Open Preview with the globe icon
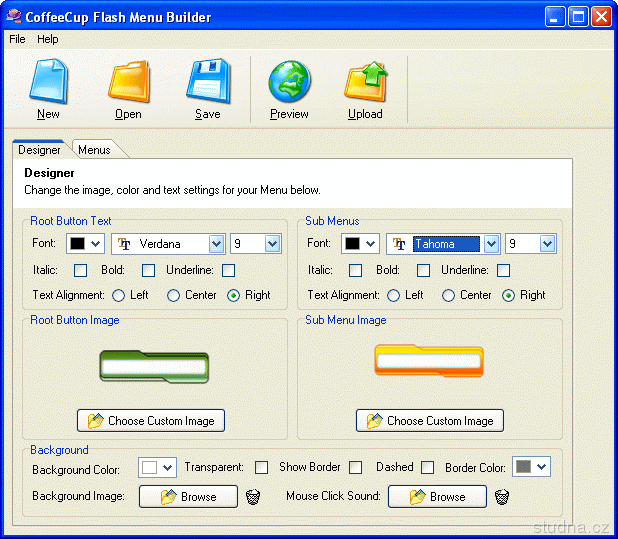 coord(289,81)
